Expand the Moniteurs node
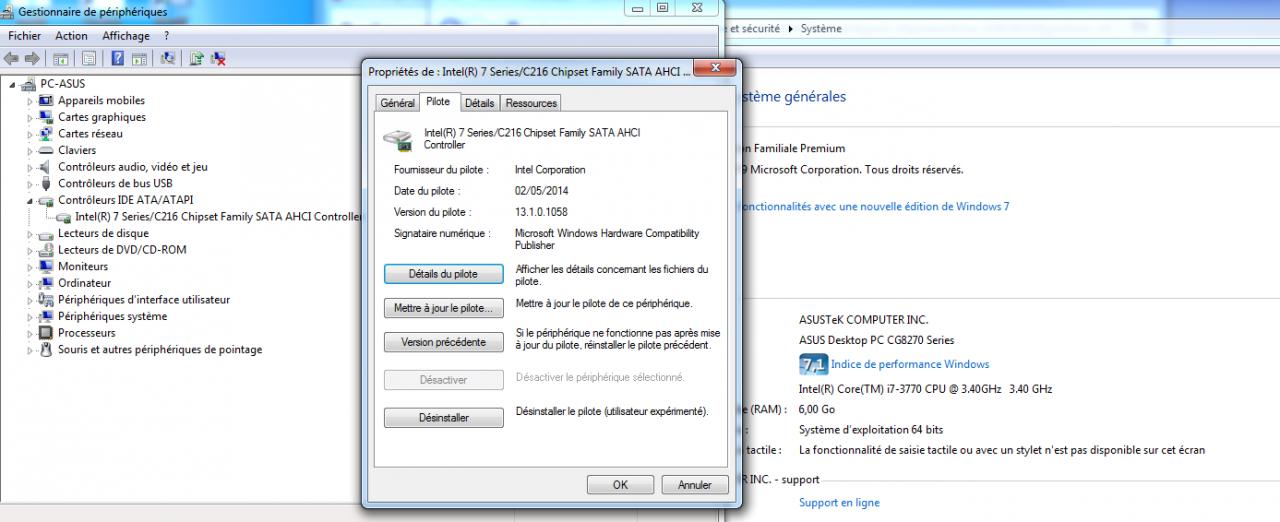Screen dimensions: 1280x522 pos(30,267)
